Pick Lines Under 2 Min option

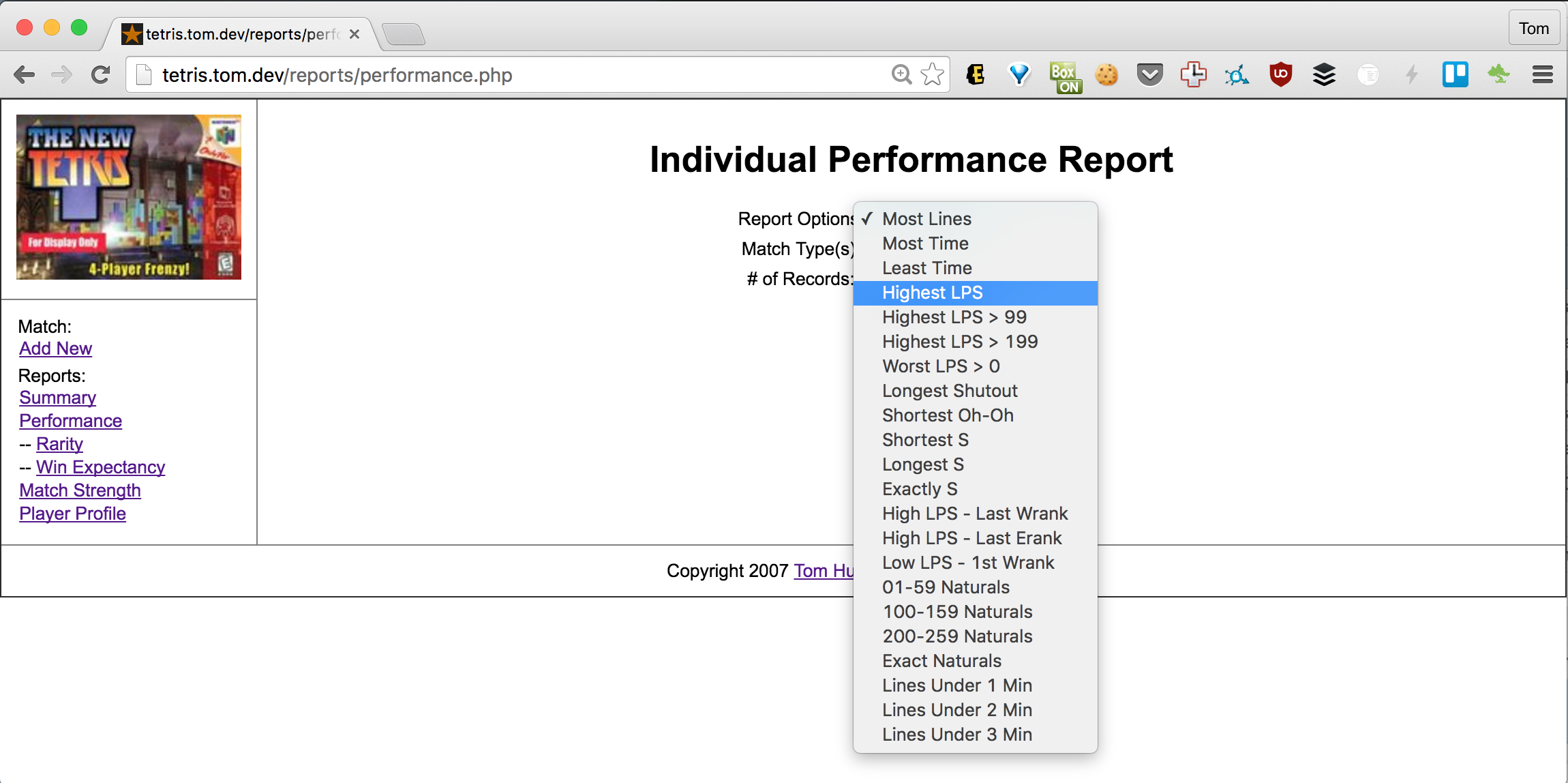tap(956, 710)
